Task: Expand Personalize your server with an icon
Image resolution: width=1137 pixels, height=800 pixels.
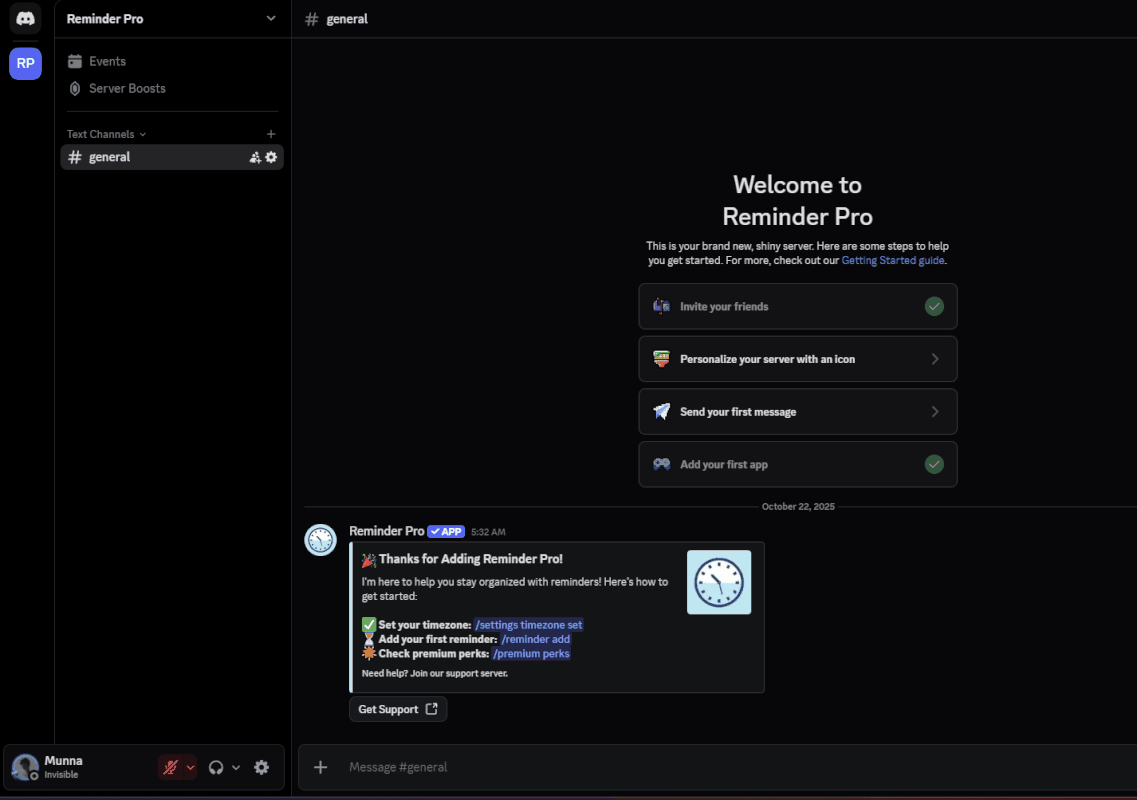Action: tap(934, 359)
